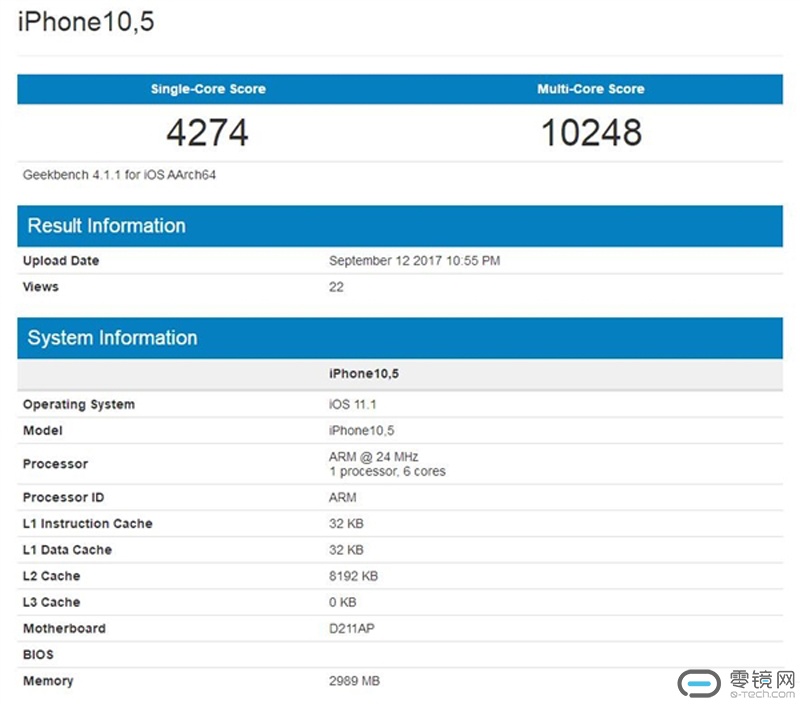Image resolution: width=800 pixels, height=704 pixels.
Task: Select the Model value iPhone10,5
Action: coord(362,431)
